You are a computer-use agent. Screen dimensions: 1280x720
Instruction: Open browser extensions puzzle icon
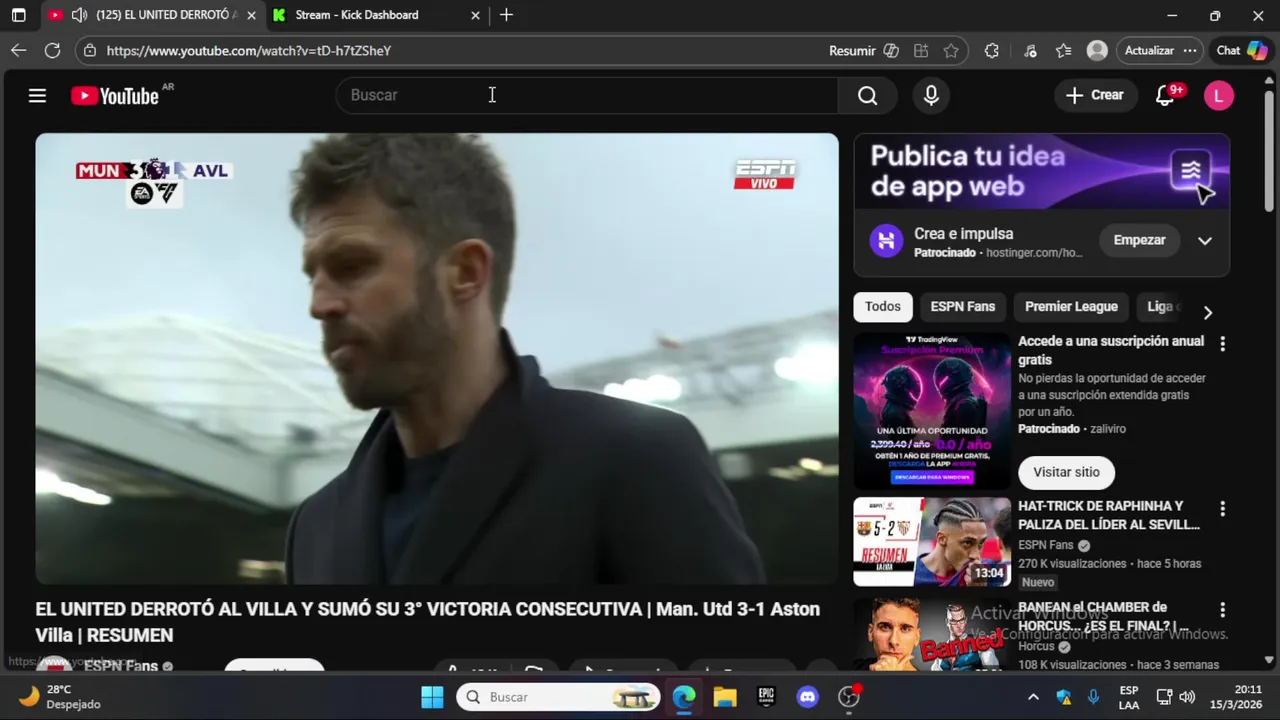[x=992, y=51]
